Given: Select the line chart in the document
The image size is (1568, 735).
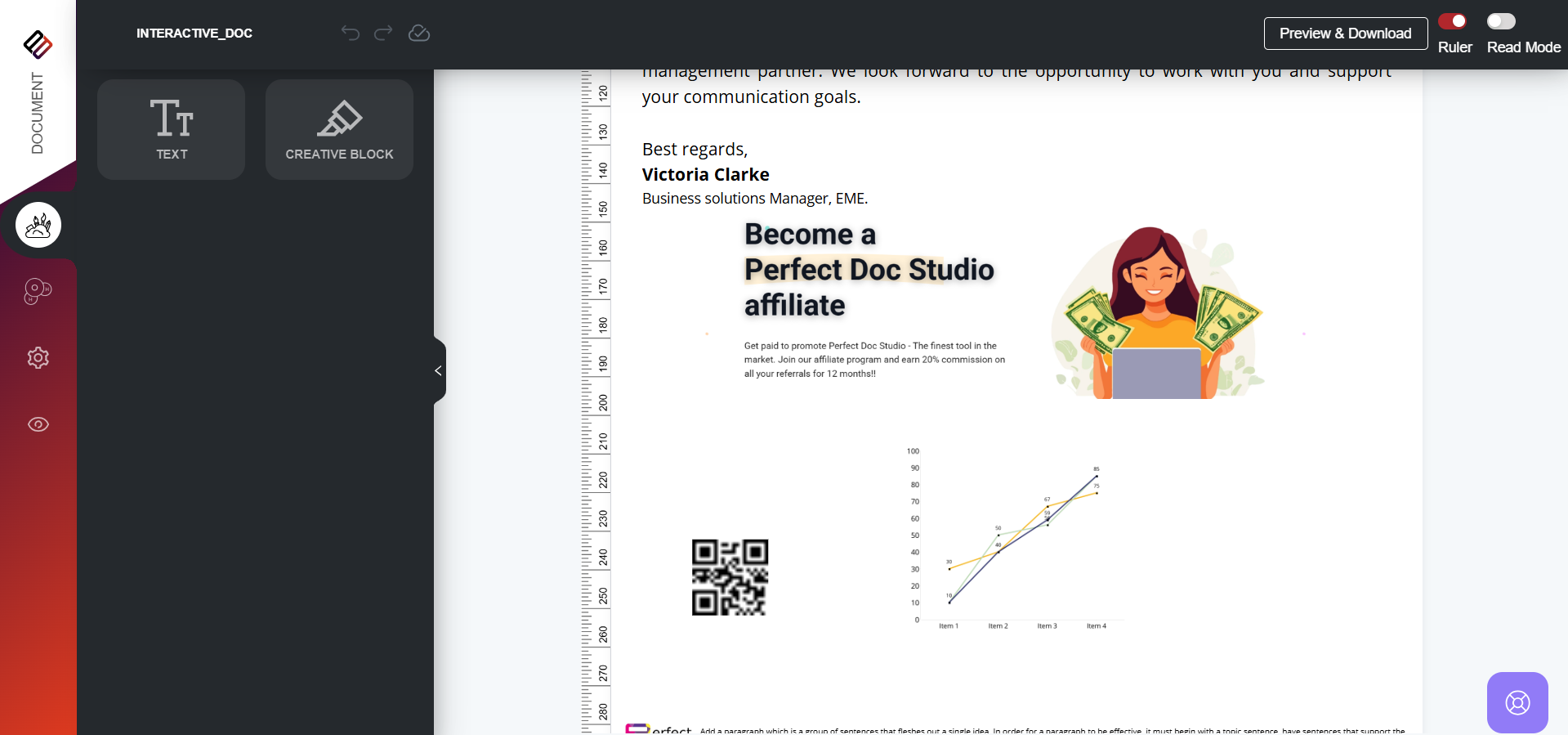Looking at the screenshot, I should (x=1013, y=540).
